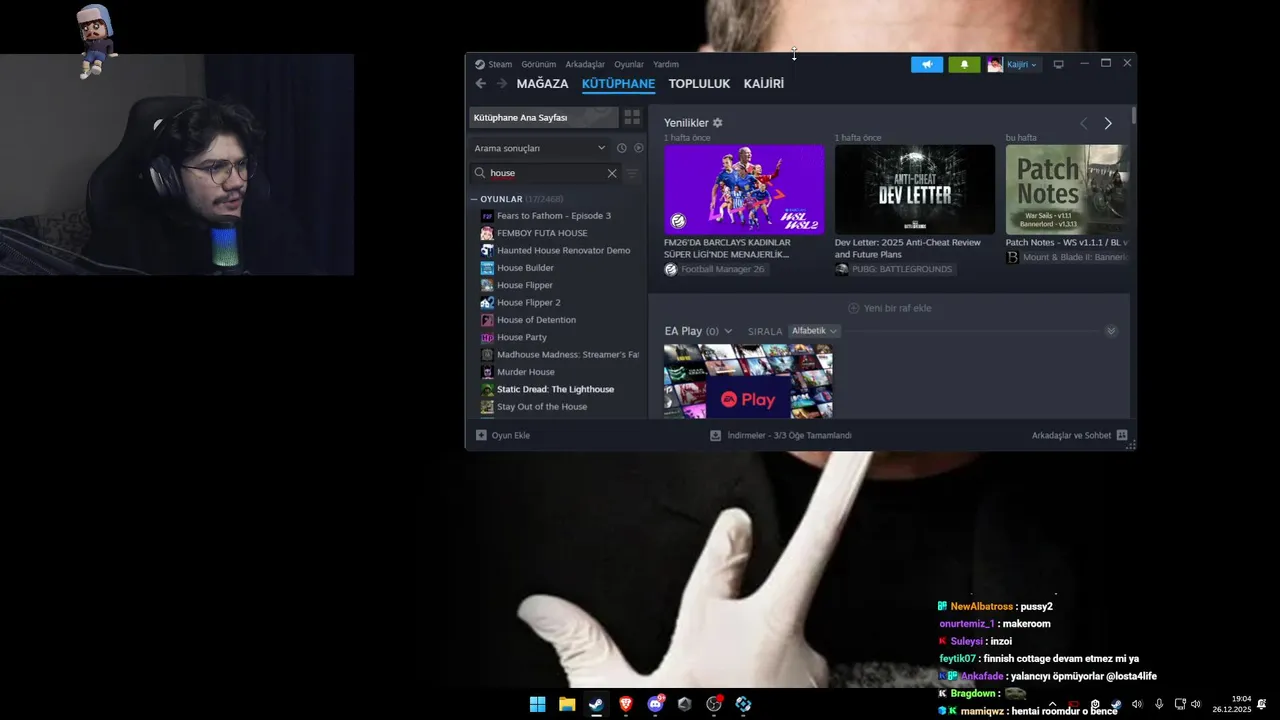Click Yeni bir raf ekle
Viewport: 1280px width, 720px height.
(x=890, y=308)
